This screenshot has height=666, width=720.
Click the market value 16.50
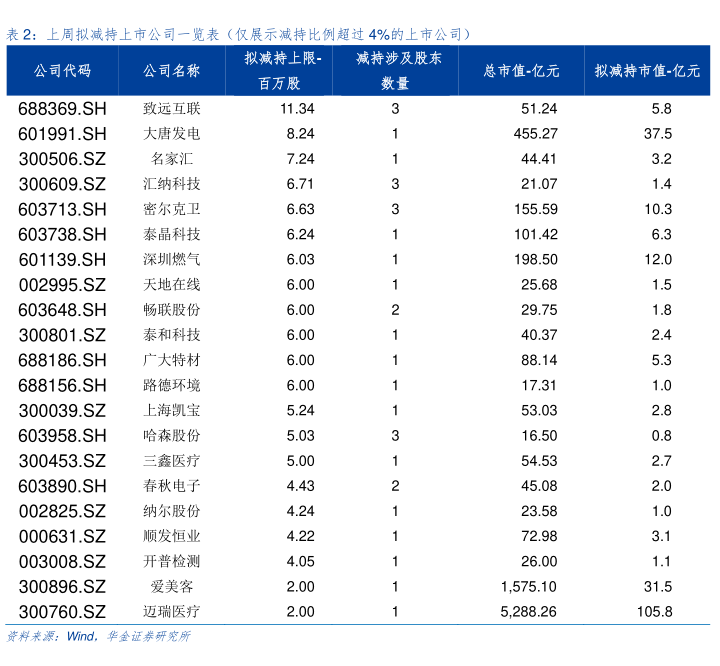click(x=539, y=435)
